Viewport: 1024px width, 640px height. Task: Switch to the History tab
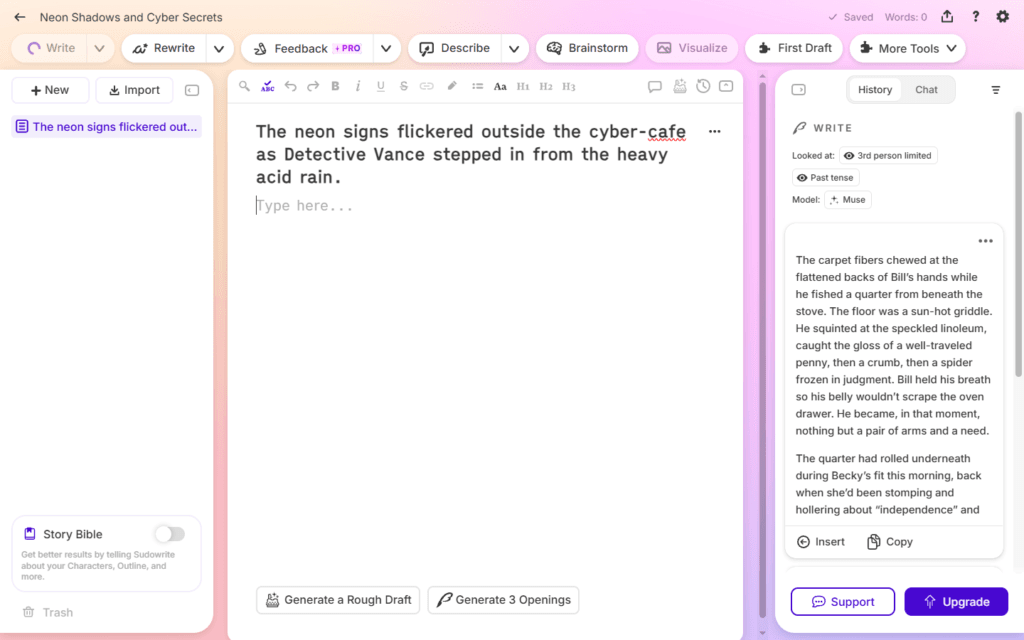point(874,89)
